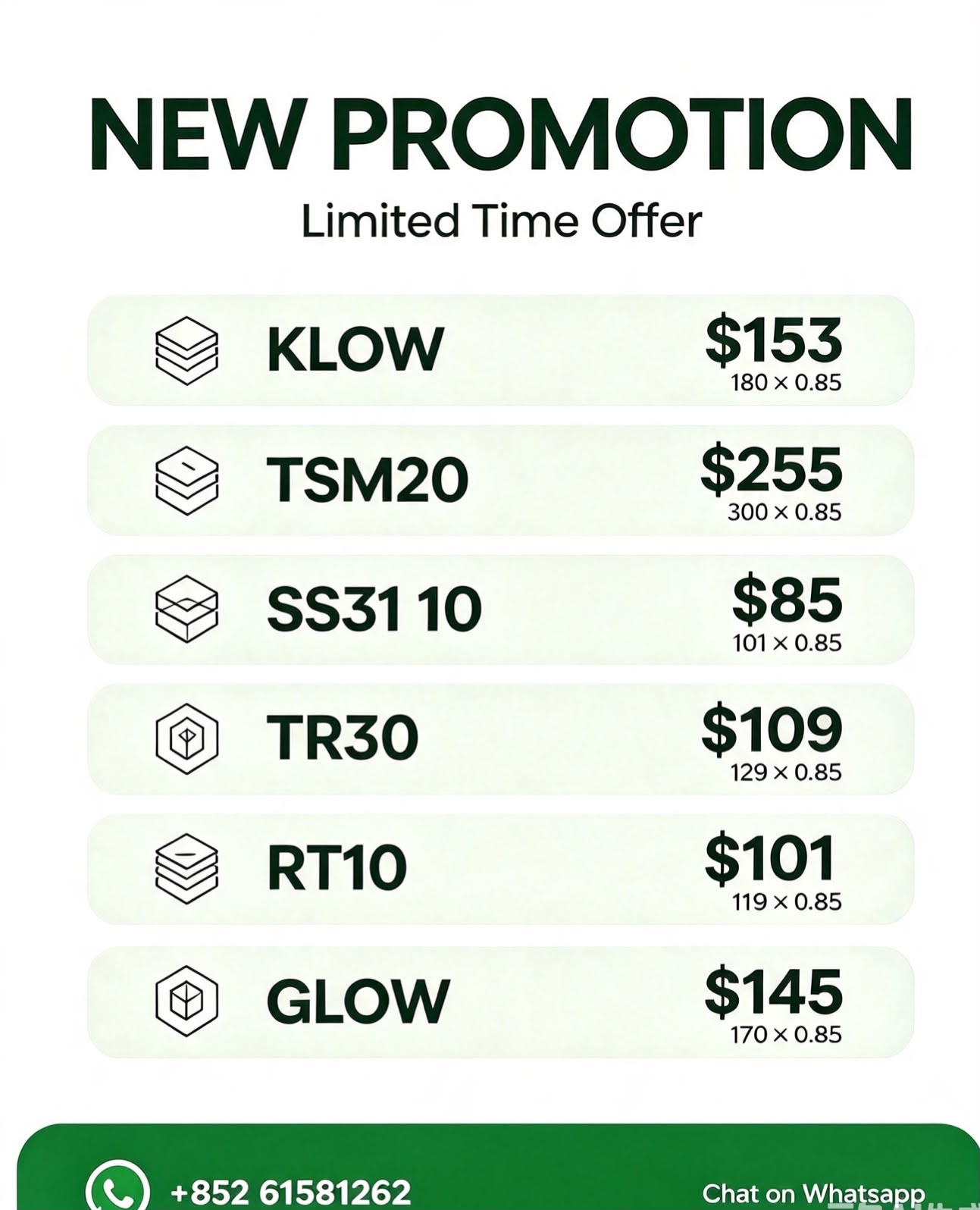Select the SS31 10 product row

click(x=500, y=610)
